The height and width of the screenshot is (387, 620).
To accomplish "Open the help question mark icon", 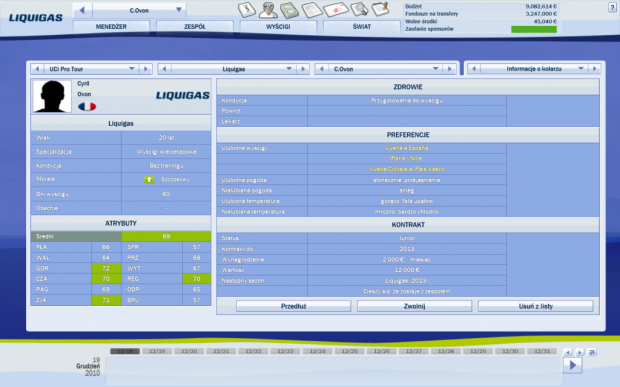I will (x=612, y=7).
